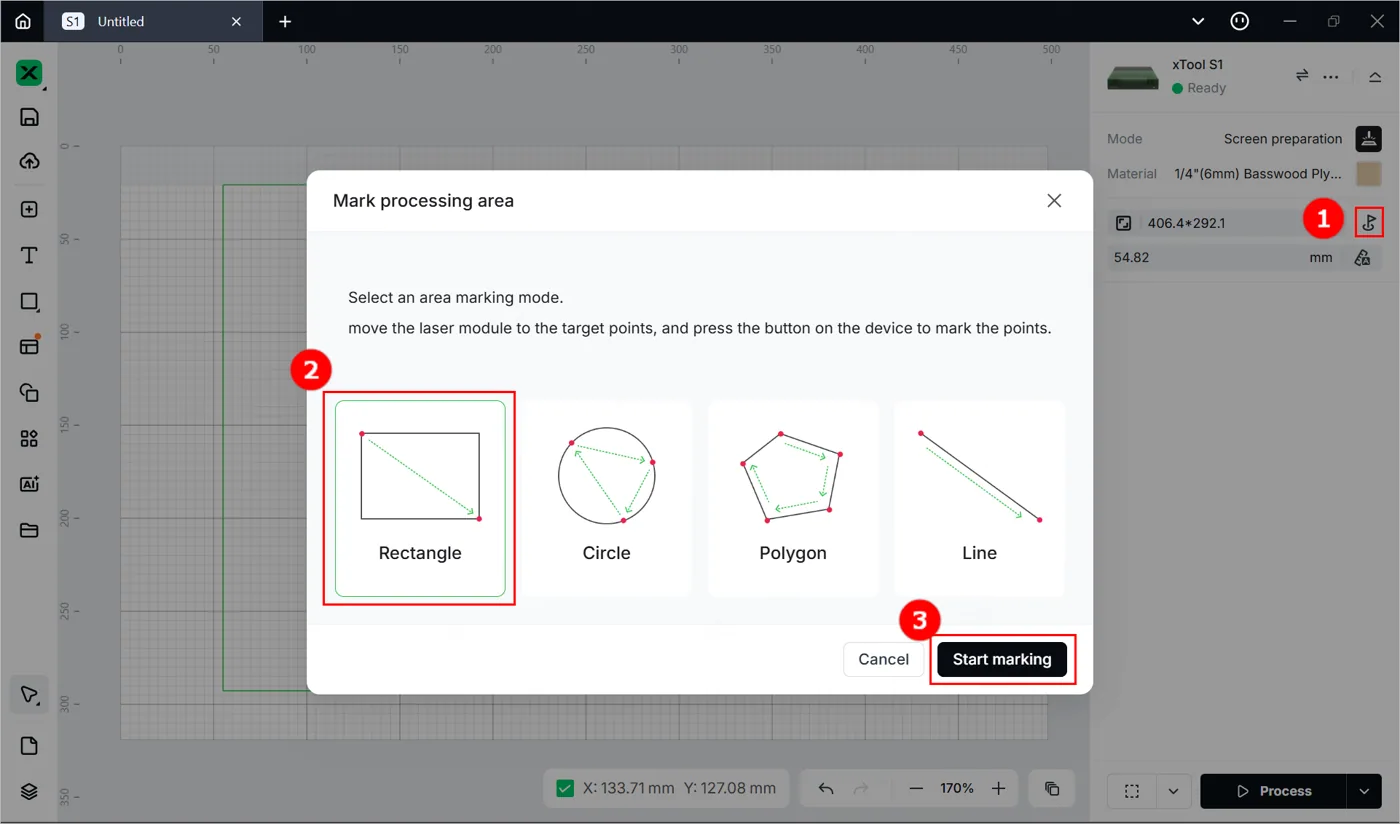Close the Mark processing area dialog
The height and width of the screenshot is (824, 1400).
pyautogui.click(x=1054, y=200)
